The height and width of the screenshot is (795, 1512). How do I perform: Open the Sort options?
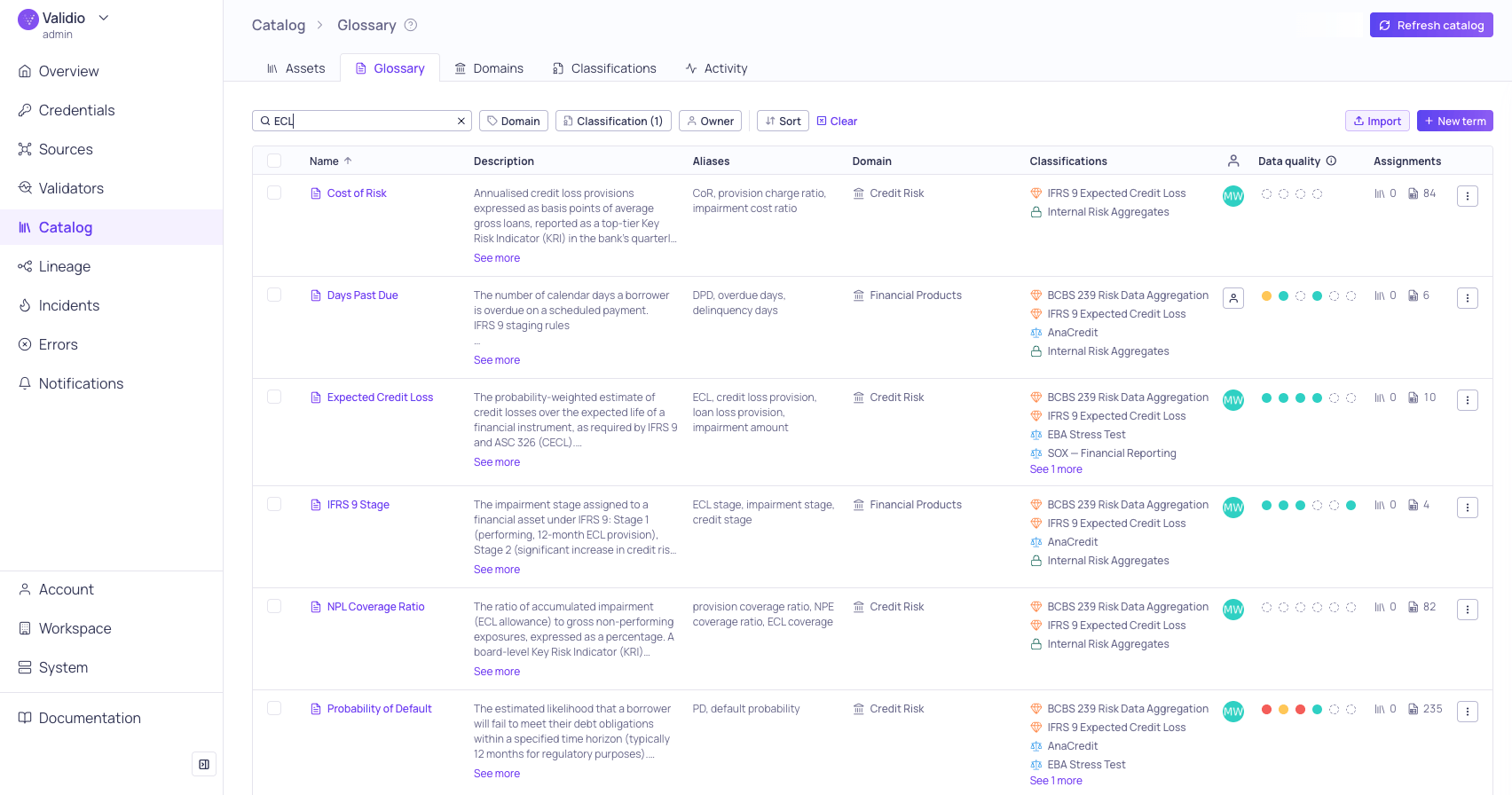click(783, 121)
